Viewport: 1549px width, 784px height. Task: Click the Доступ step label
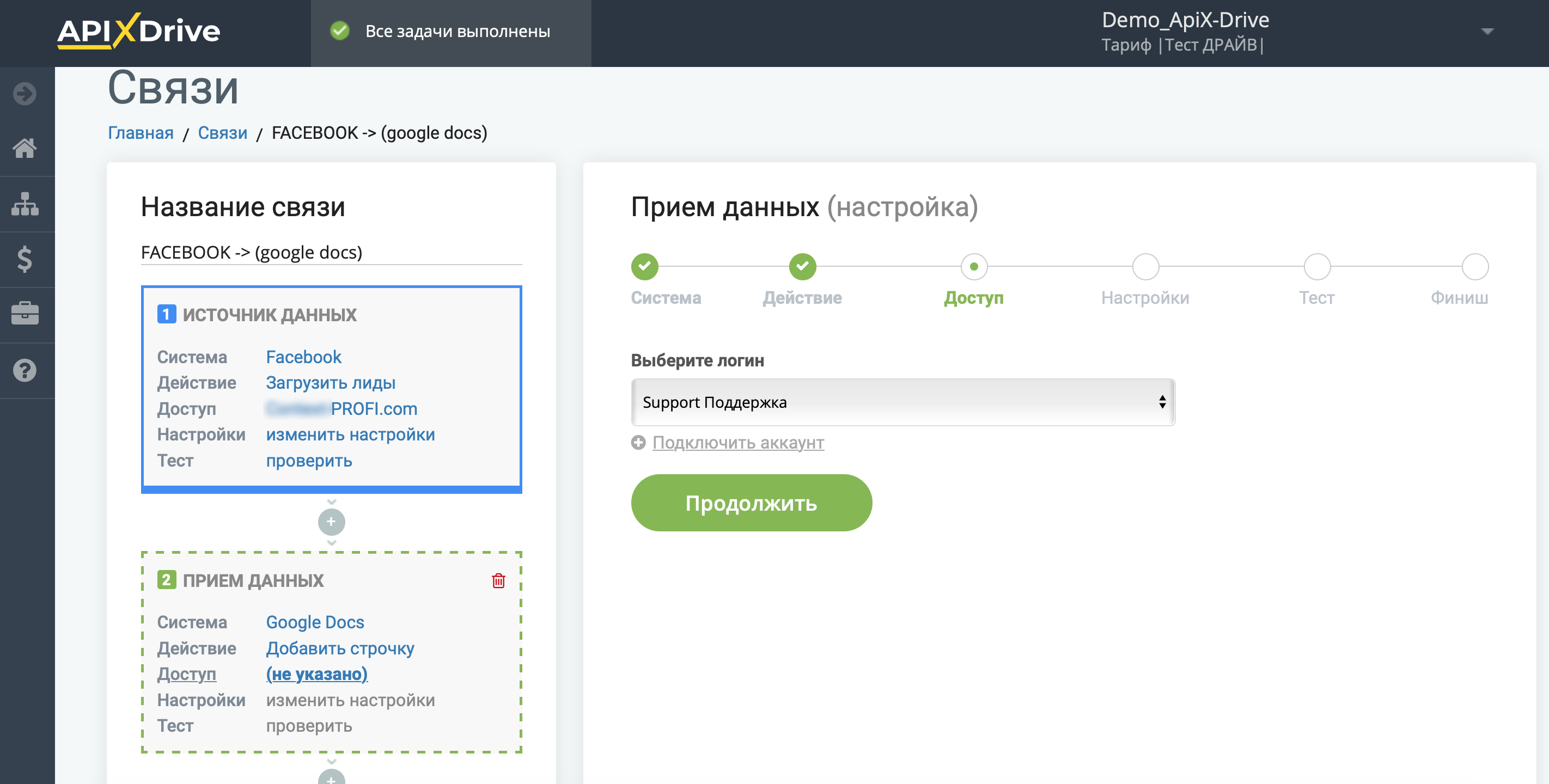(x=974, y=298)
